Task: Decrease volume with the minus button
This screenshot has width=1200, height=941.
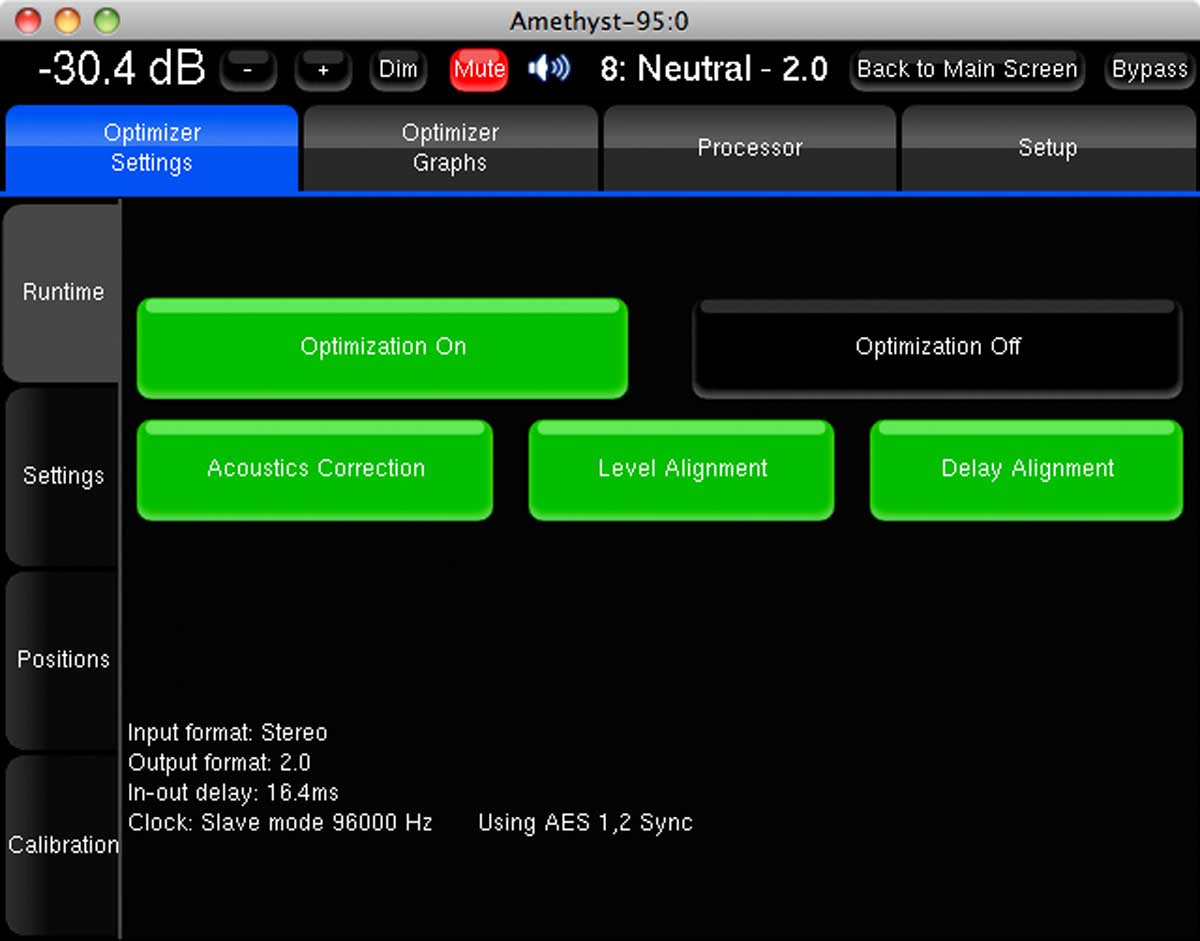Action: [x=247, y=71]
